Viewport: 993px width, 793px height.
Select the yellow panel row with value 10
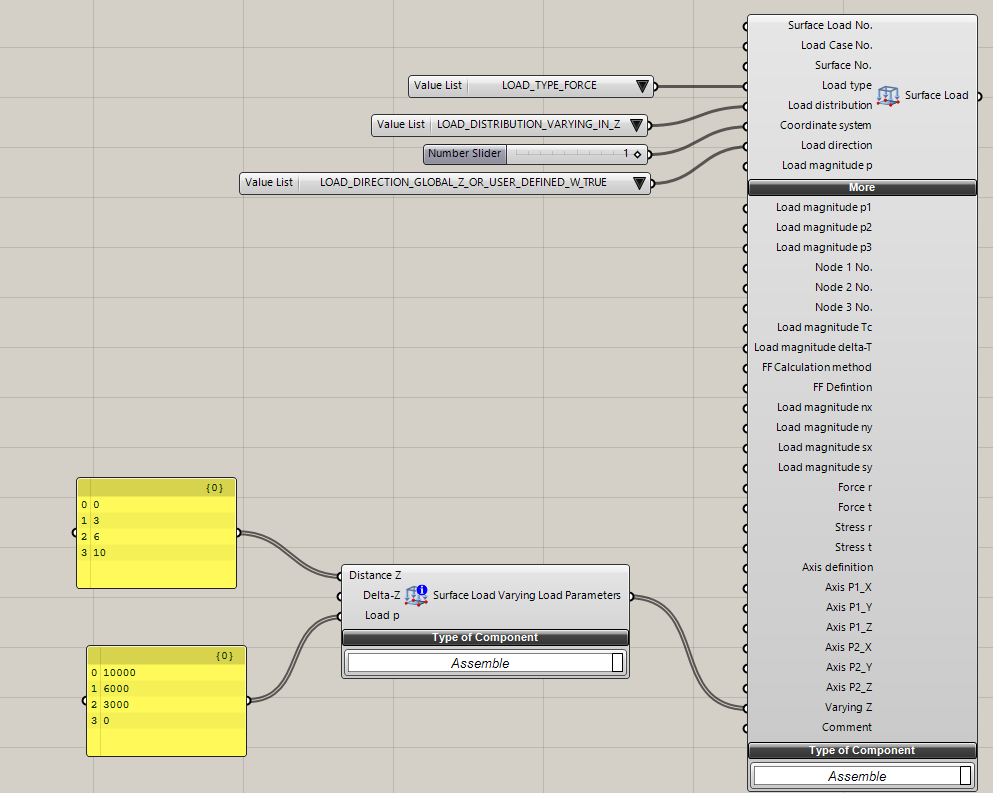pos(156,553)
